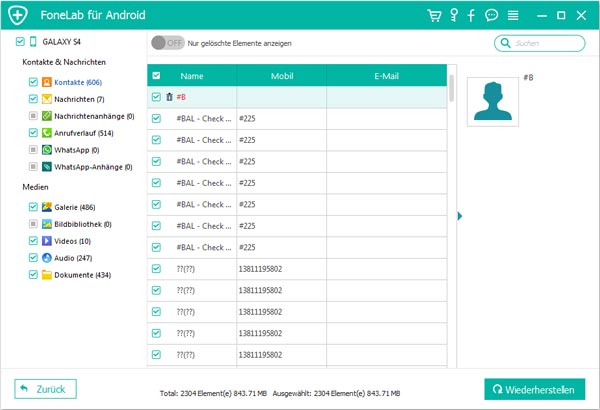Select the Anrufverlauf phone icon

(x=47, y=133)
